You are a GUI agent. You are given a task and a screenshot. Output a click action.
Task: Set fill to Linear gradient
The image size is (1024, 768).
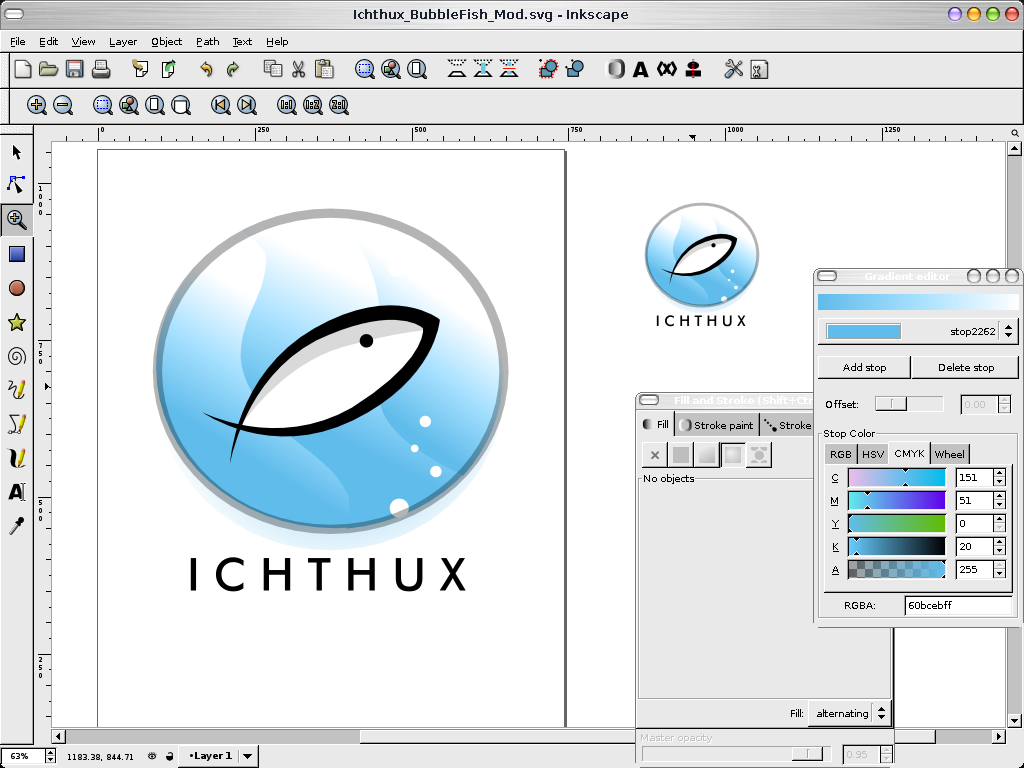(x=707, y=455)
